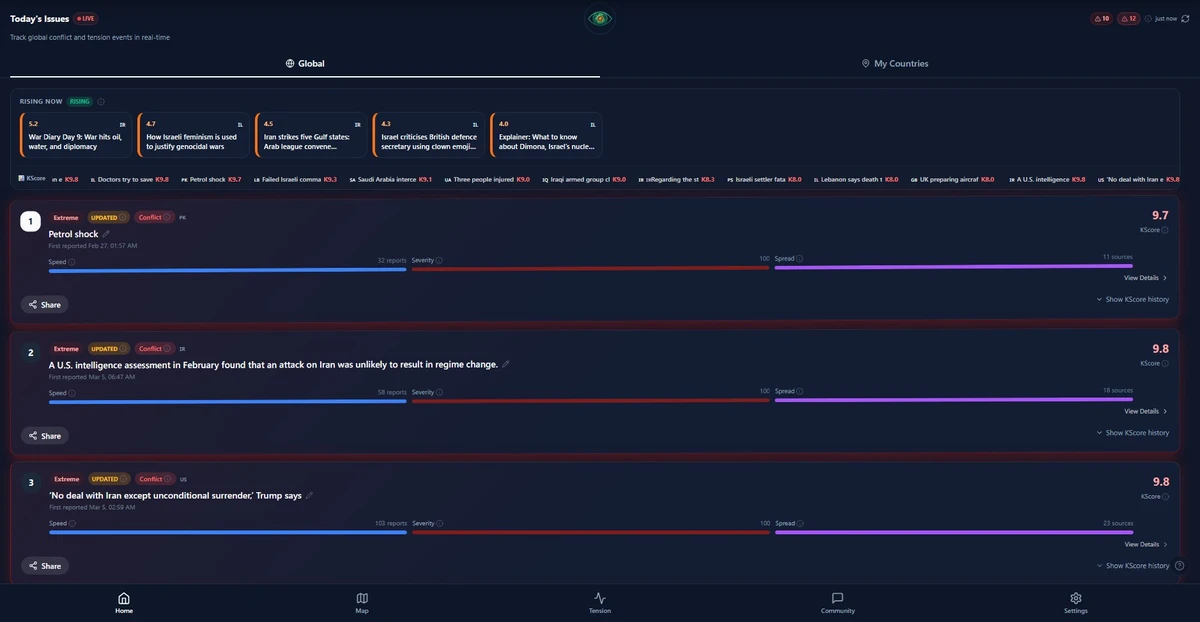Viewport: 1200px width, 622px height.
Task: Click the refresh icon next to 'just now'
Action: (1185, 18)
